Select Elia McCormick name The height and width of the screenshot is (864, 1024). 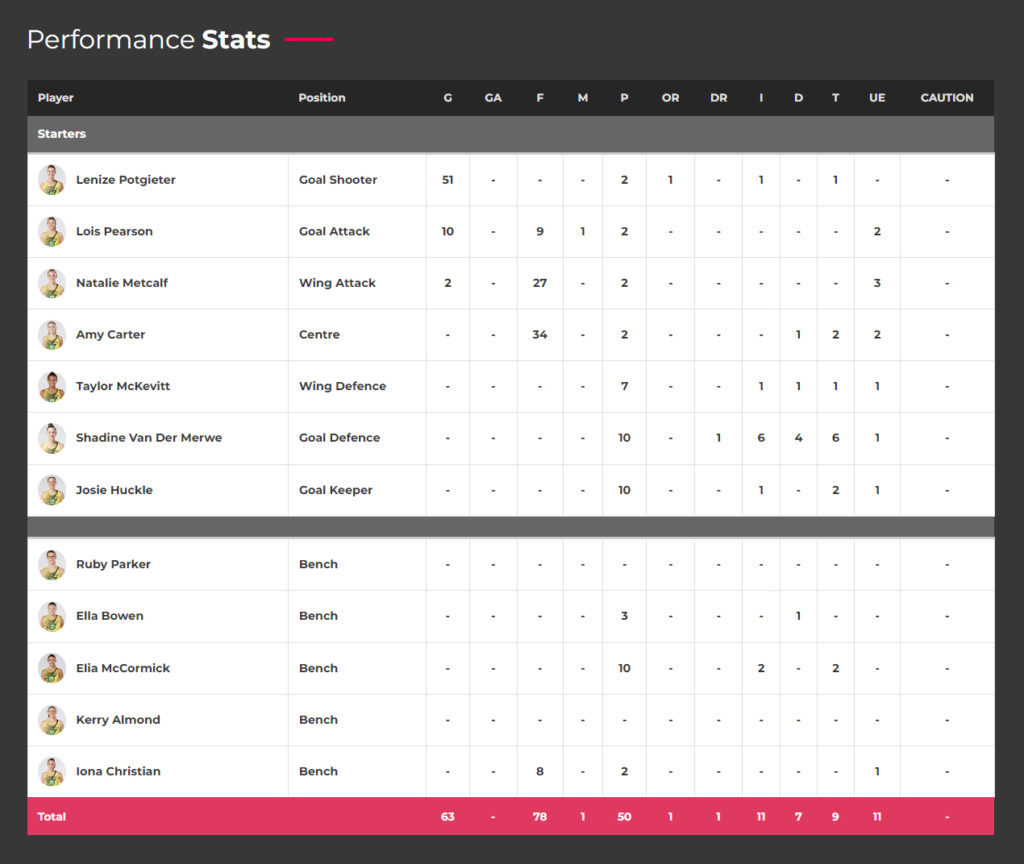pos(123,668)
